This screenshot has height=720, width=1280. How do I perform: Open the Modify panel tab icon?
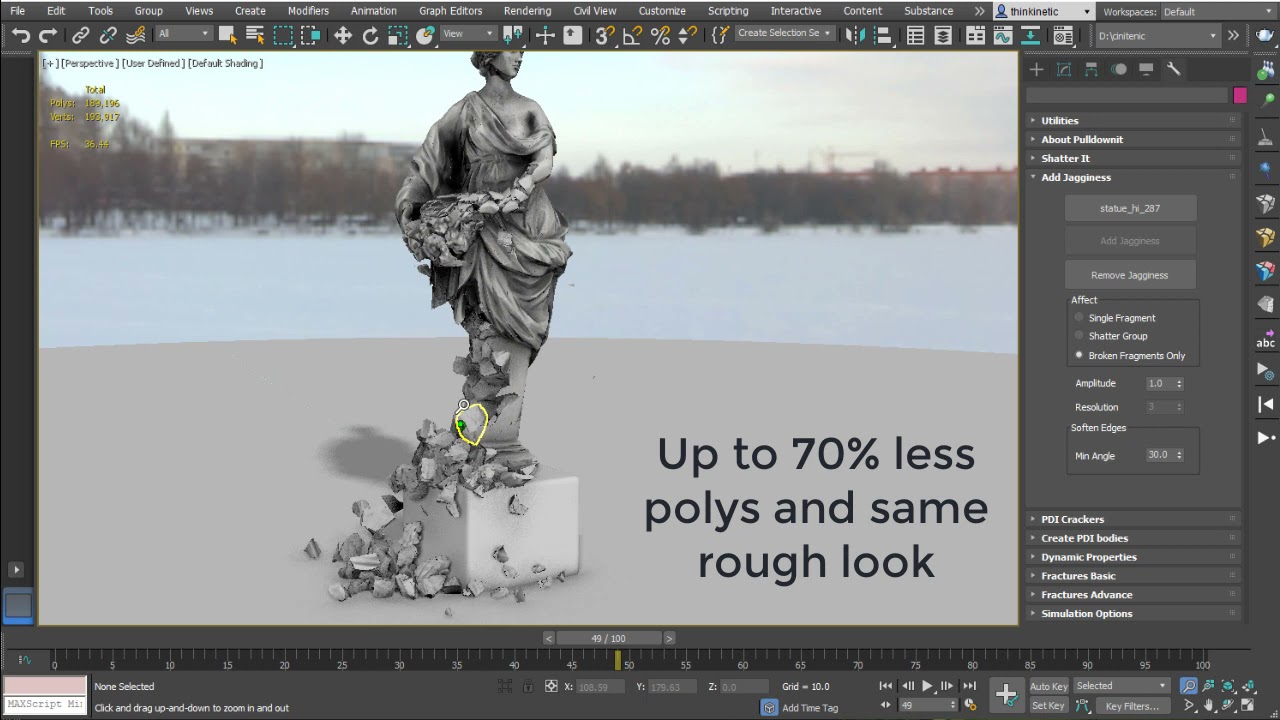(1064, 69)
